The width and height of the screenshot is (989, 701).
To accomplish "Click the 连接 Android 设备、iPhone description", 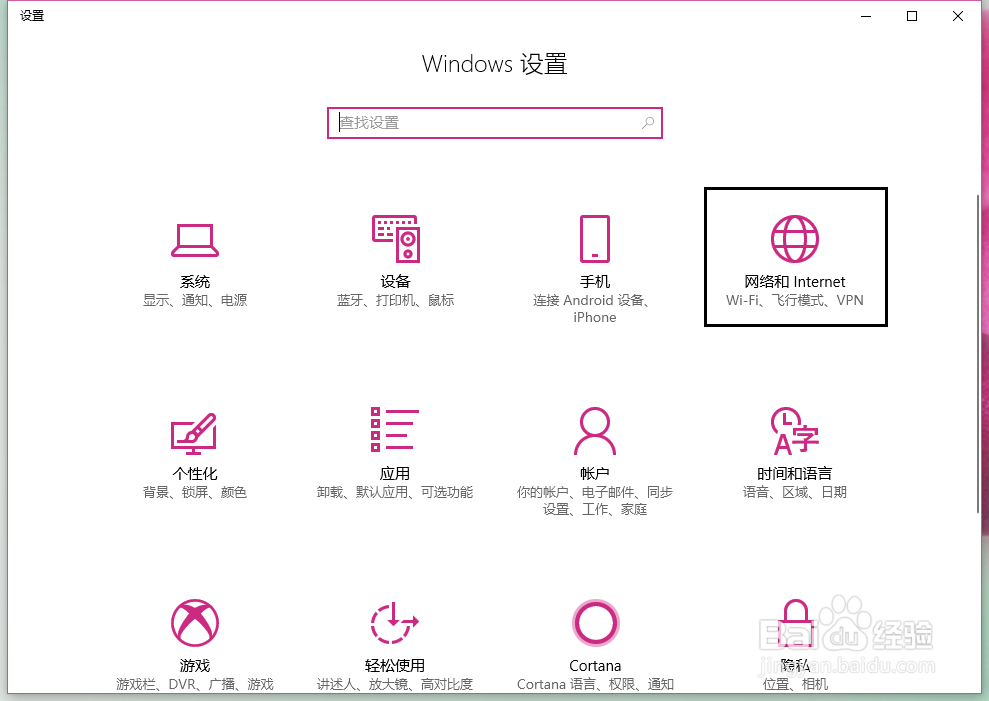I will (x=594, y=309).
